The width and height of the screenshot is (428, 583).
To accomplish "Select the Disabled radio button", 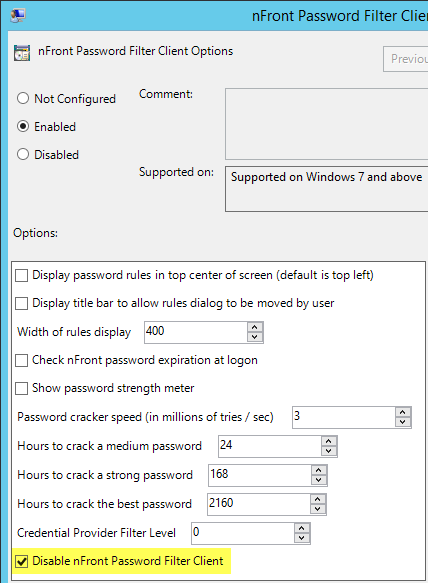I will click(x=23, y=154).
